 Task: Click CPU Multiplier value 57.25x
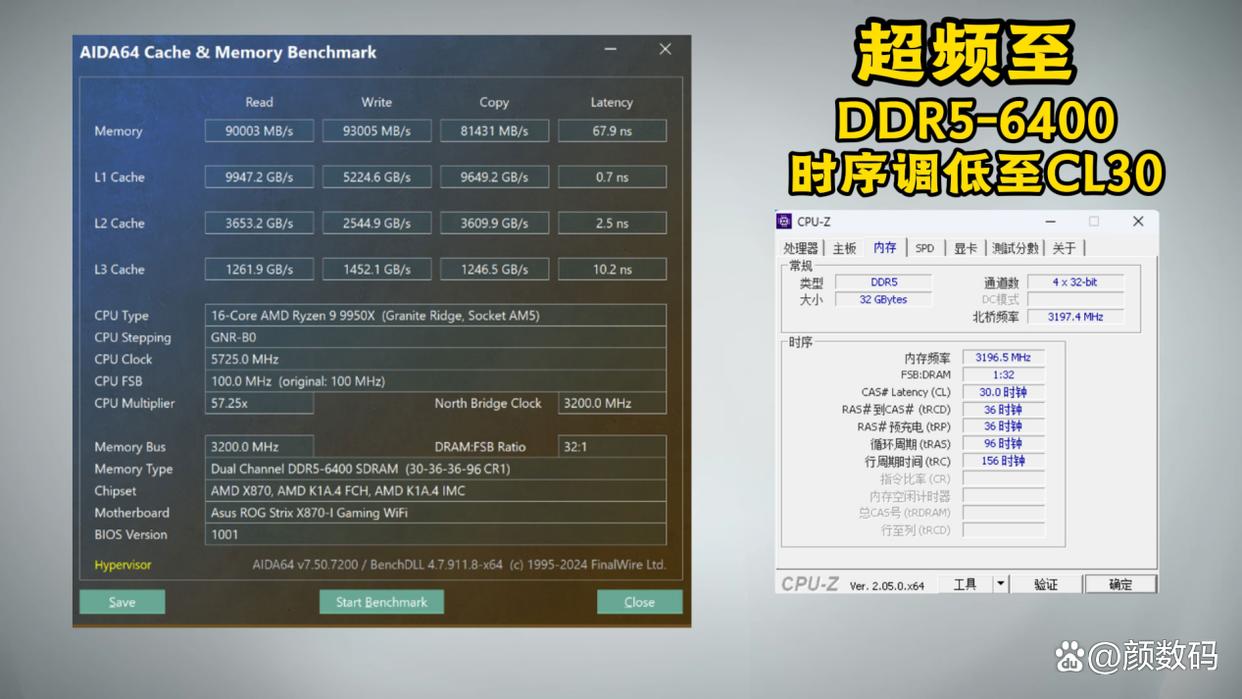tap(259, 403)
